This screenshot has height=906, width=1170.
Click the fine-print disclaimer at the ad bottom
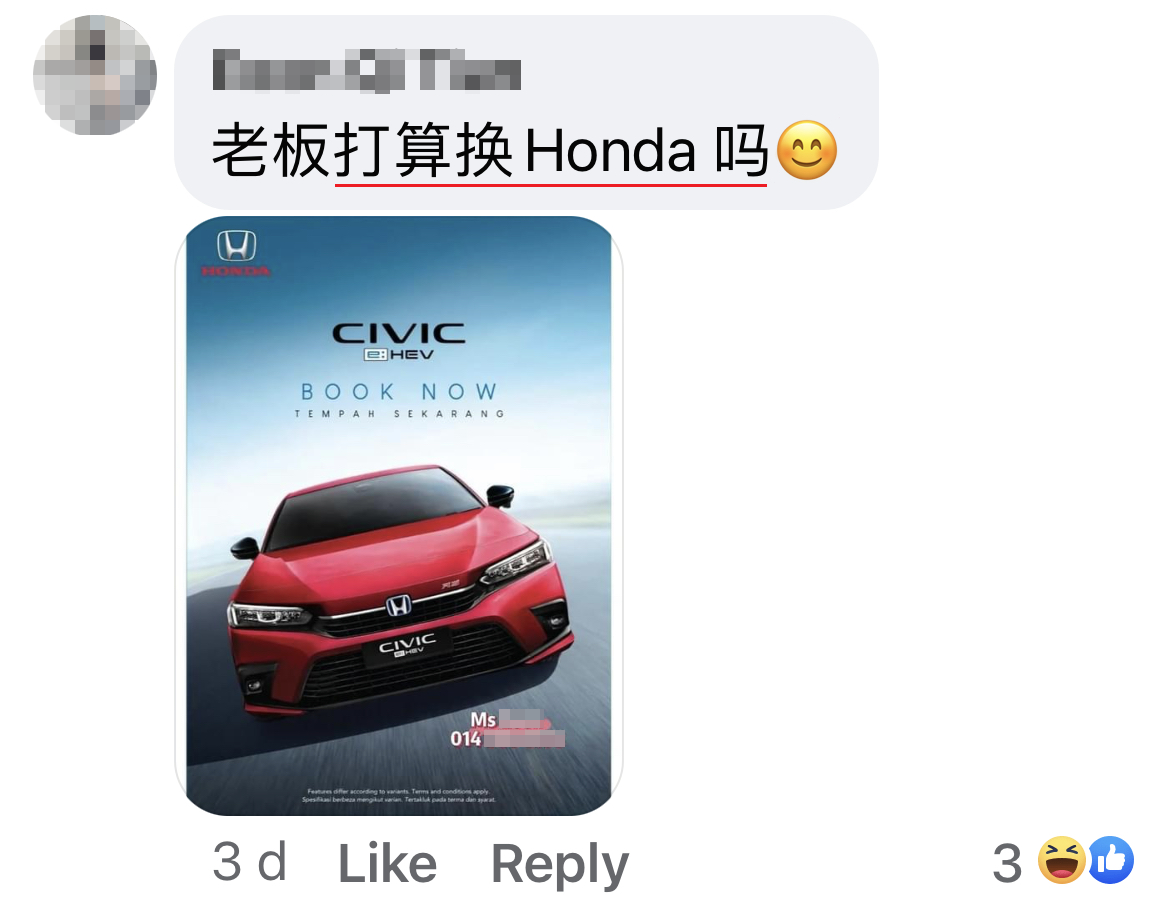[x=398, y=795]
